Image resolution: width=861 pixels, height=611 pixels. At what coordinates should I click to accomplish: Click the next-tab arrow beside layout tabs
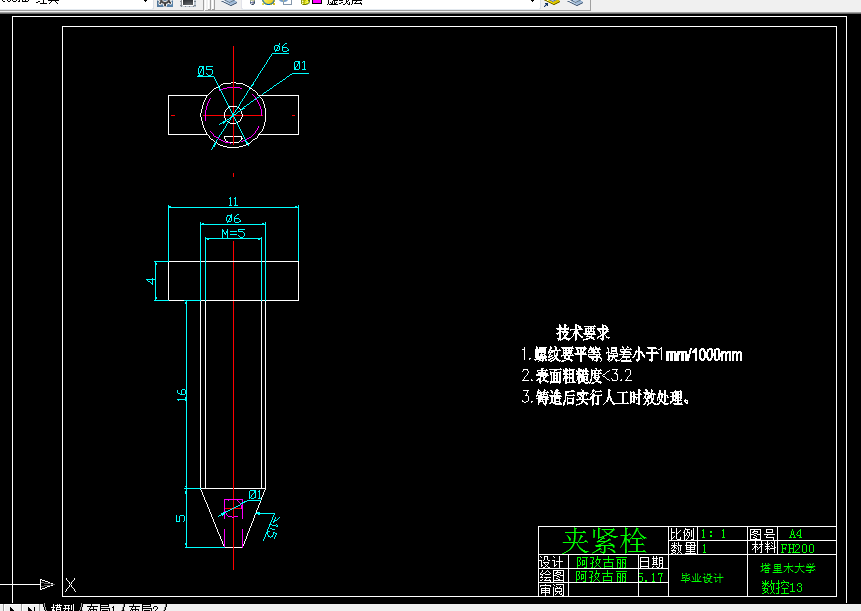tap(12, 608)
